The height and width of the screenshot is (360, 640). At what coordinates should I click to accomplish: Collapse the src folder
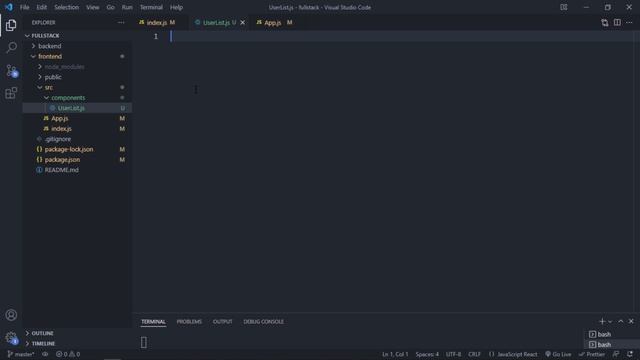pyautogui.click(x=77, y=87)
